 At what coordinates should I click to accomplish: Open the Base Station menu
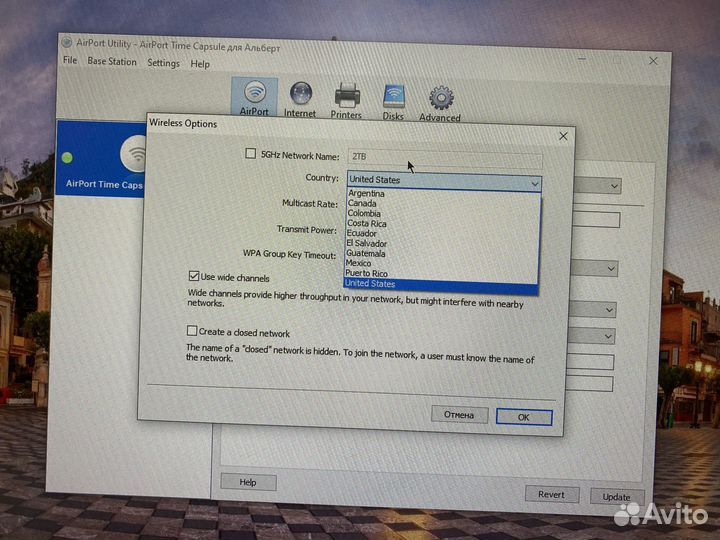[x=112, y=62]
